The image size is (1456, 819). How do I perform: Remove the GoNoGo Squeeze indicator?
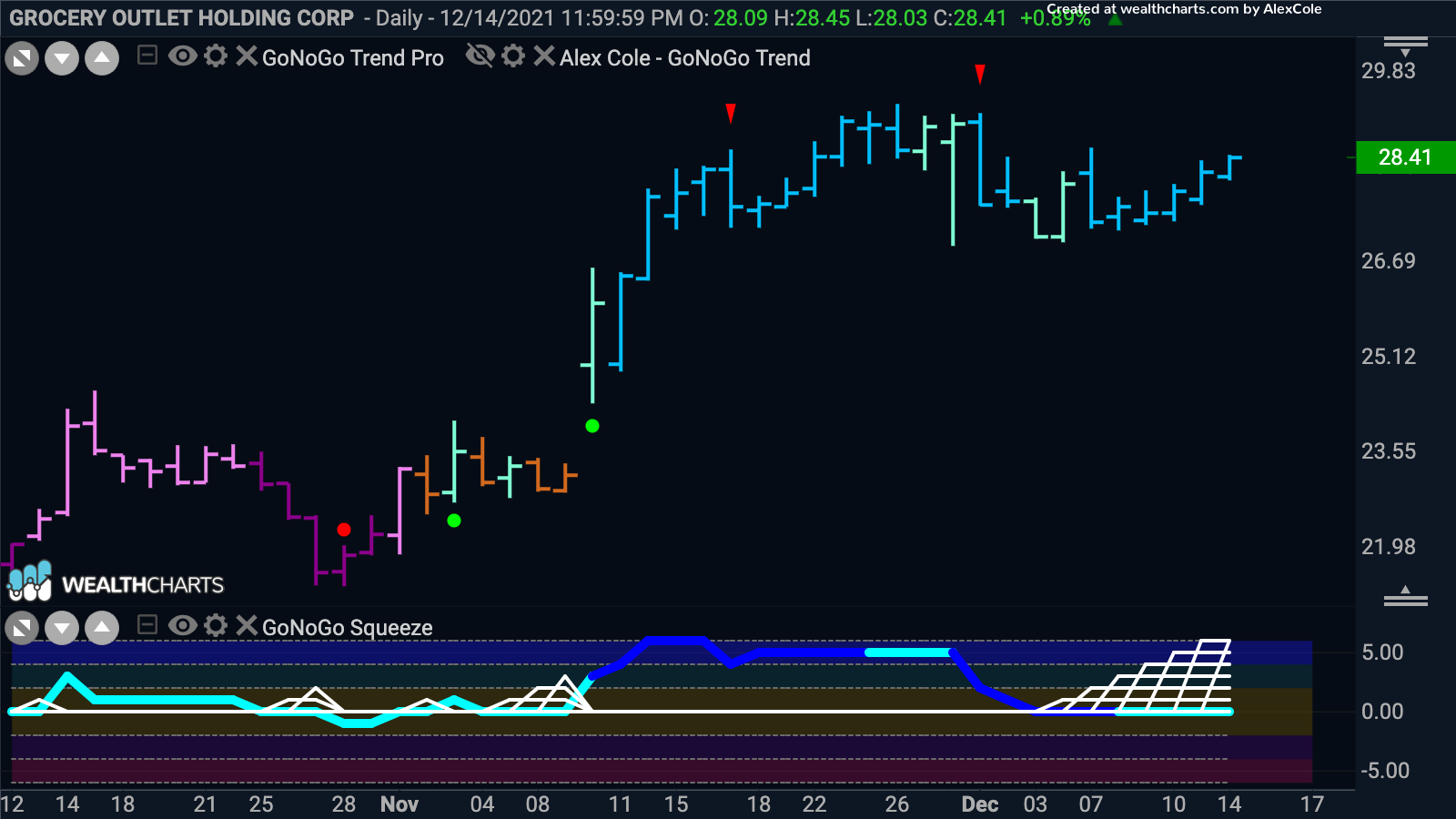[x=246, y=625]
